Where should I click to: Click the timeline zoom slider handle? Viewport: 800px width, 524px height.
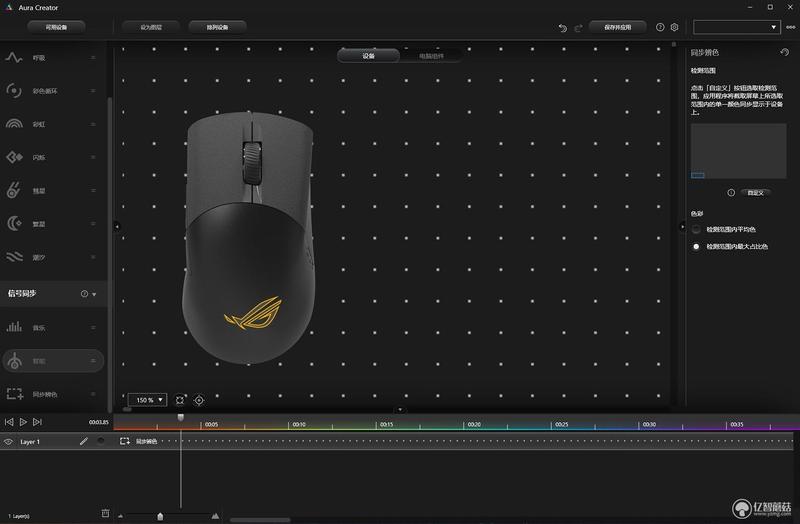coord(160,516)
